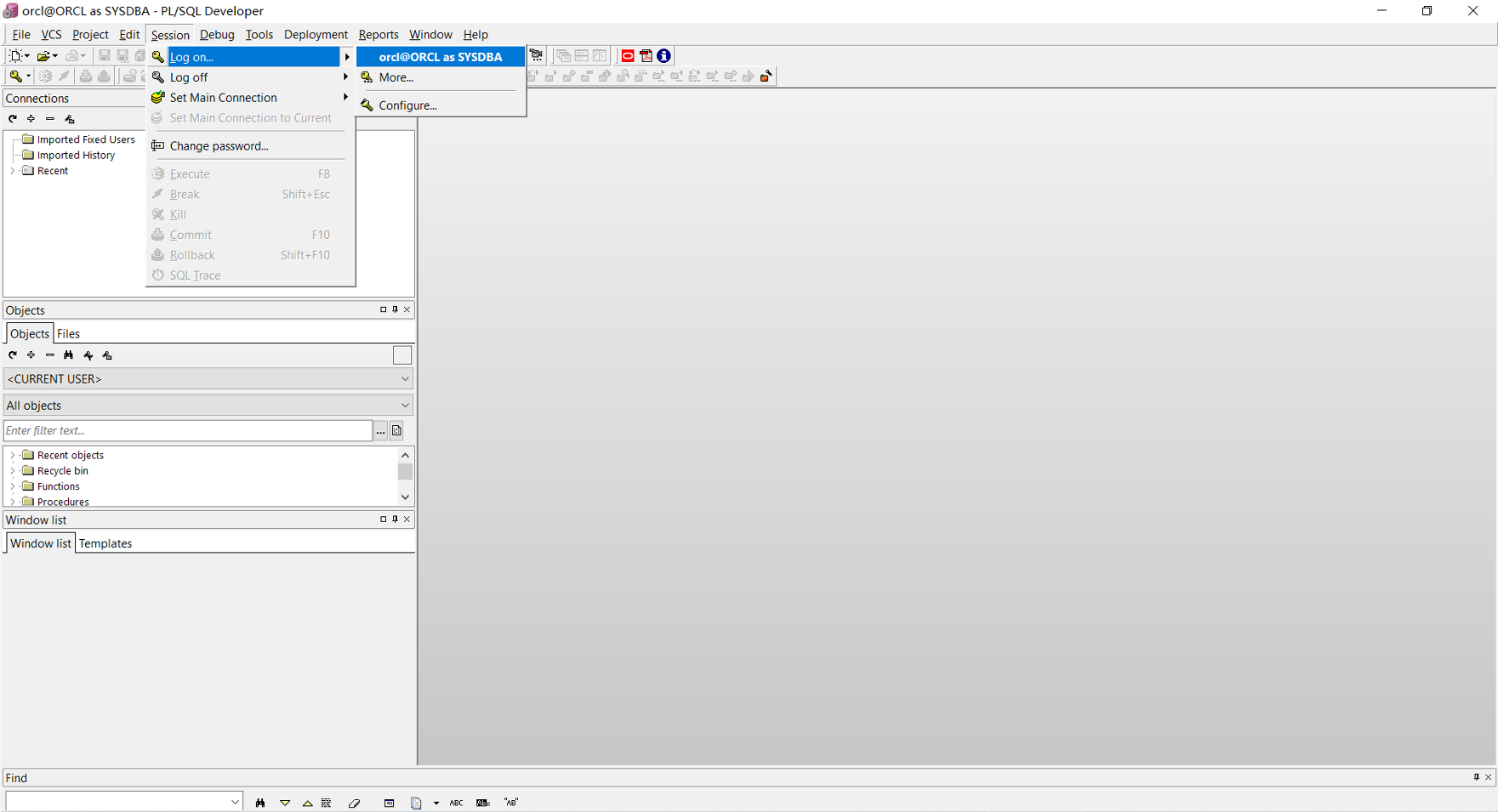Click the Enter filter text field

[188, 431]
